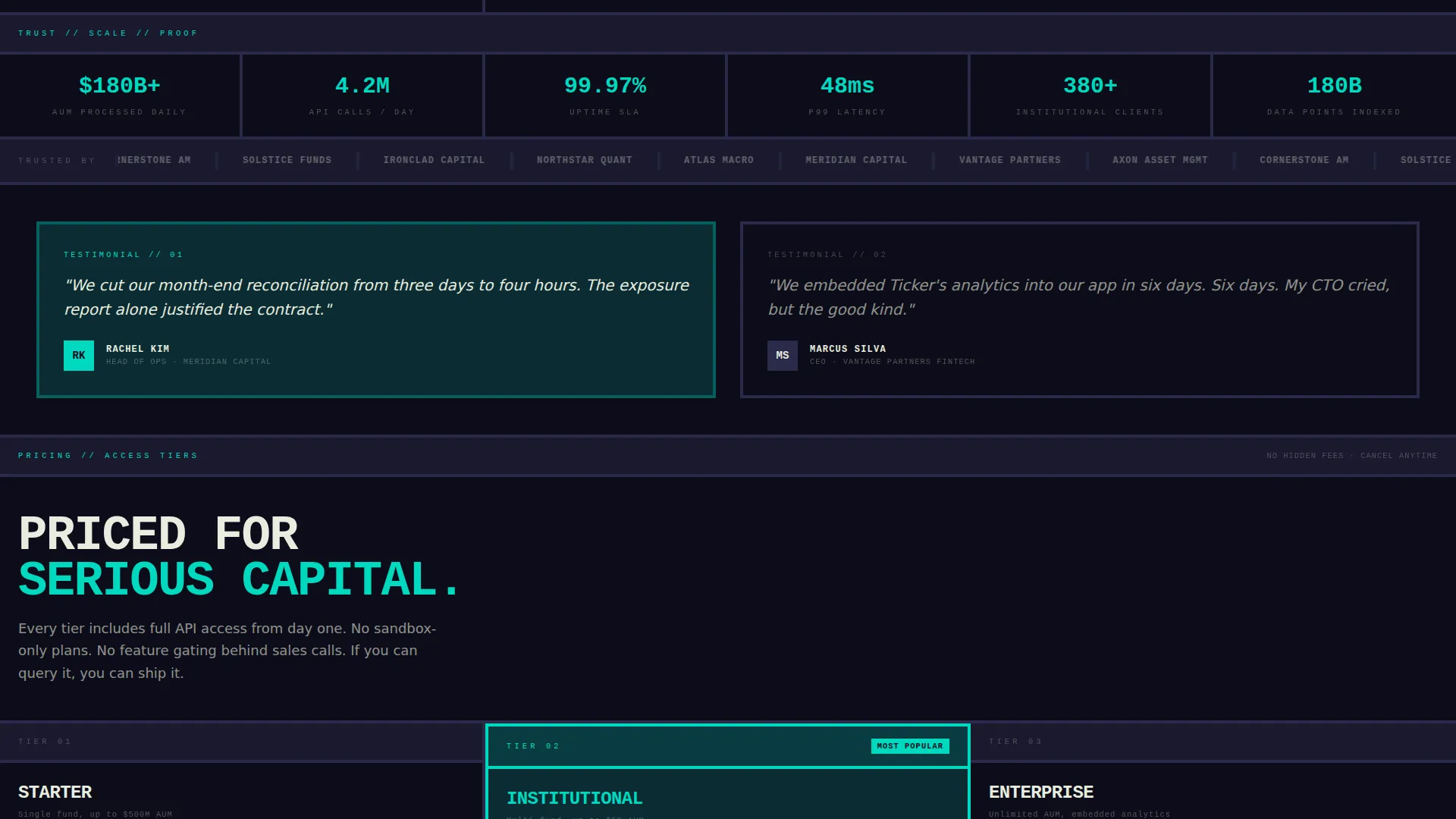Image resolution: width=1456 pixels, height=819 pixels.
Task: Click Atlas Macro in trusted-by strip
Action: click(719, 160)
